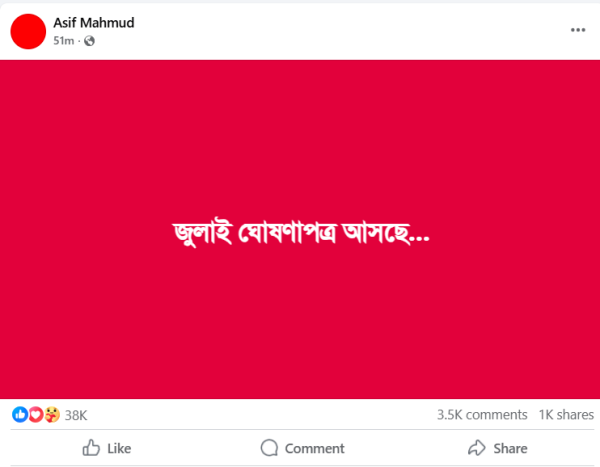Click the Bengali headline text in the image
The width and height of the screenshot is (600, 467).
pos(301,233)
